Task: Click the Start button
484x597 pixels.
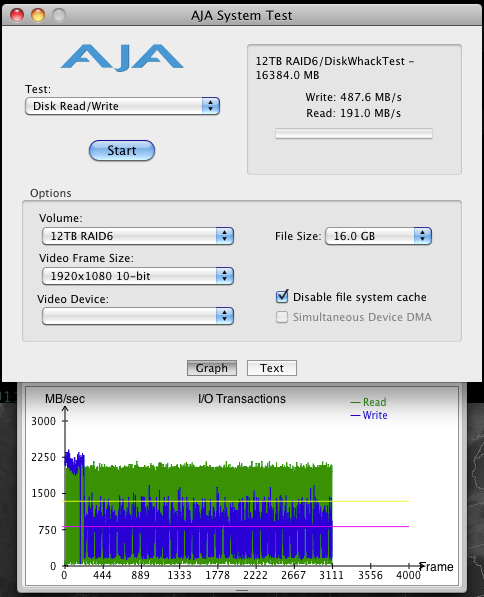Action: point(122,150)
